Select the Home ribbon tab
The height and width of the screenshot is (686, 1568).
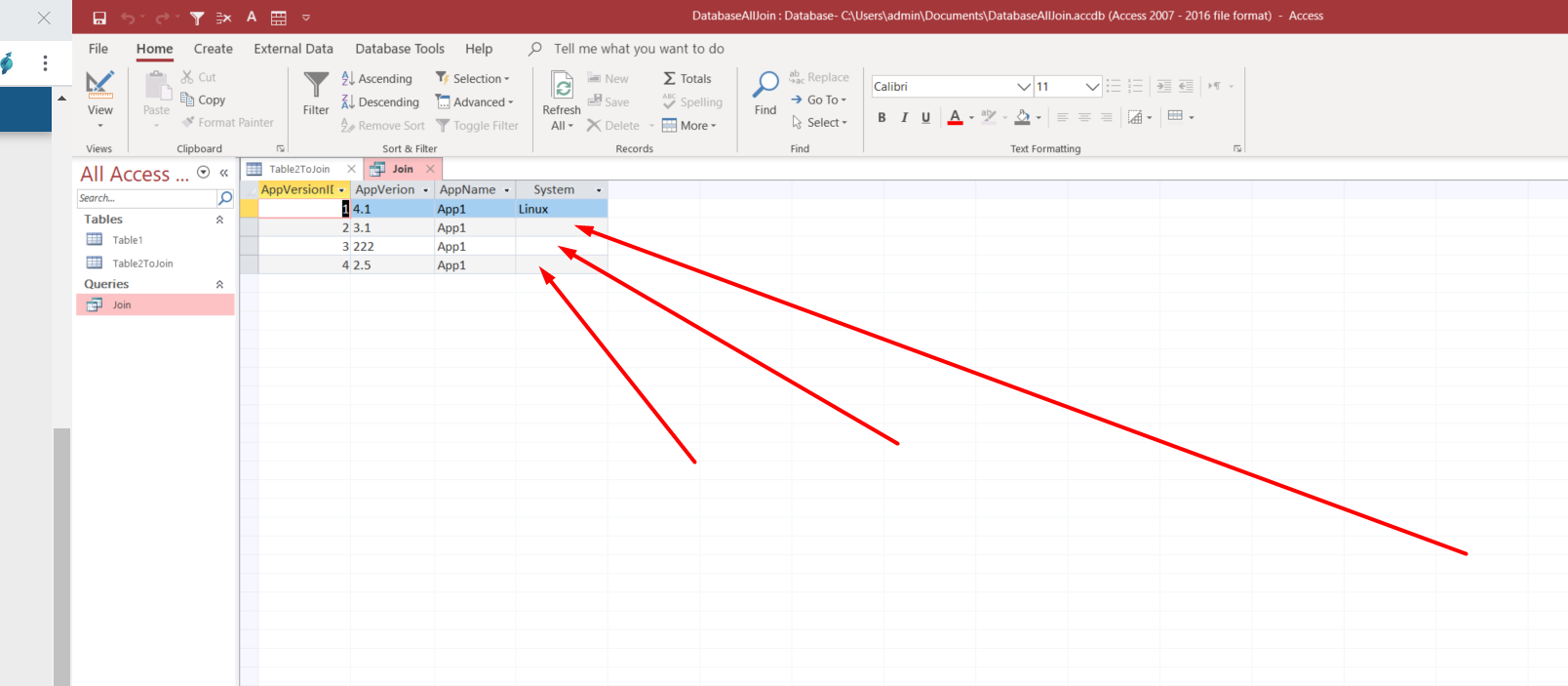[154, 49]
